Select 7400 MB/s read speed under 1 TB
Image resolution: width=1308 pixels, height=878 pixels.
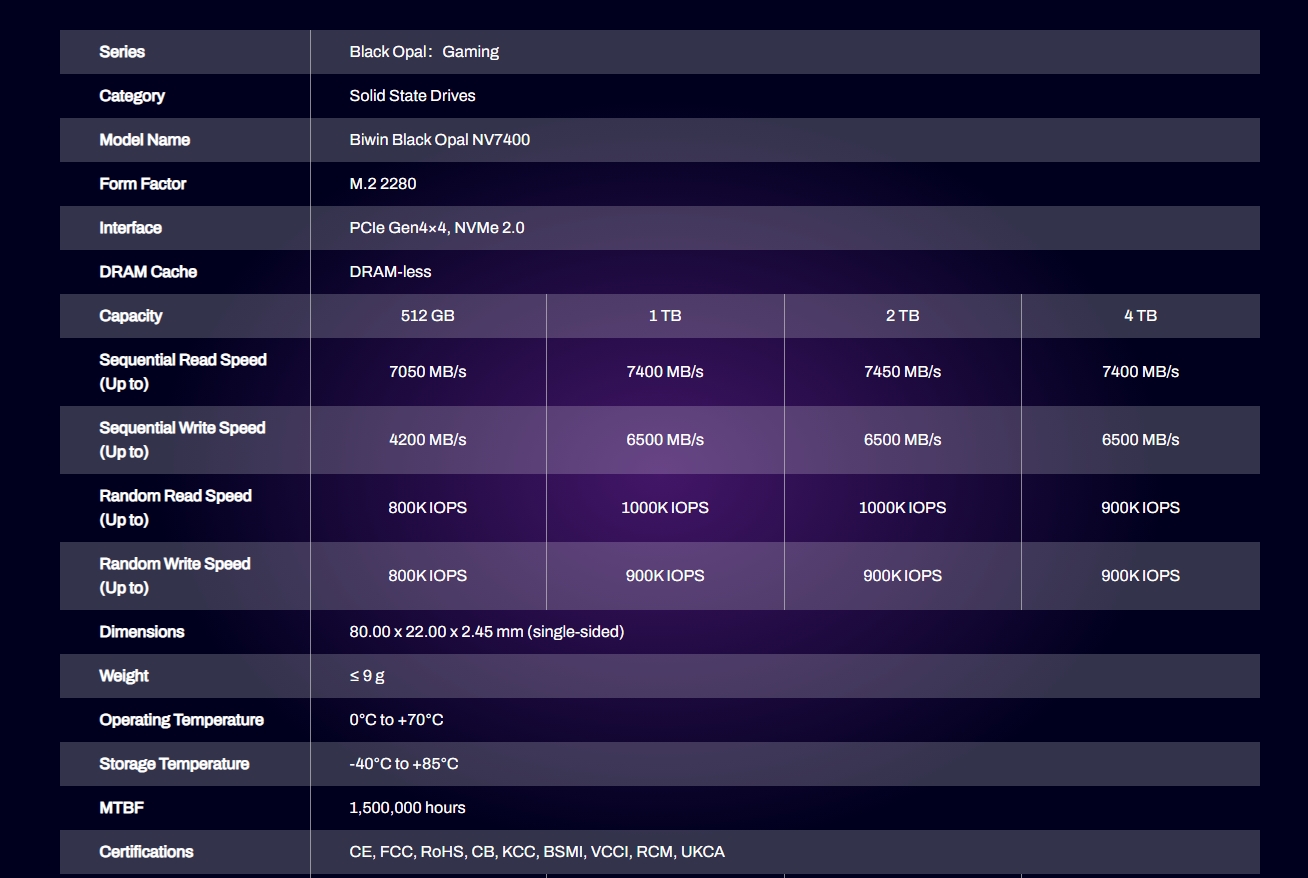(x=665, y=372)
